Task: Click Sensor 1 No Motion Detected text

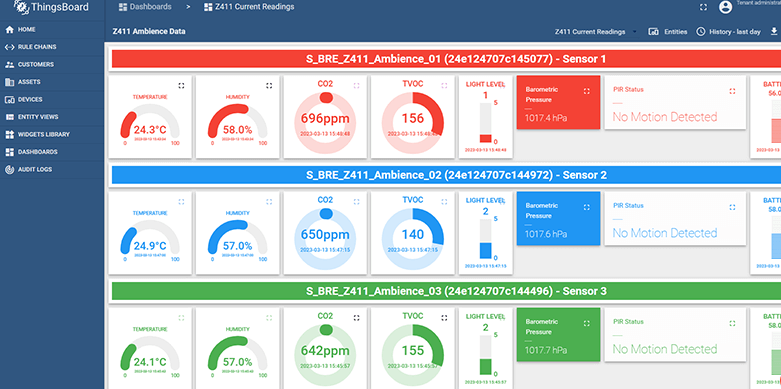Action: tap(665, 117)
